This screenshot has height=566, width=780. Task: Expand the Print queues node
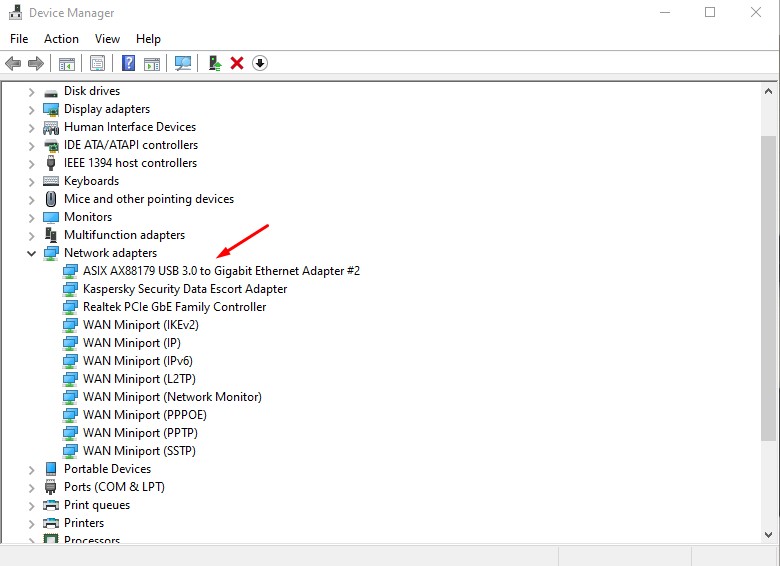(31, 506)
